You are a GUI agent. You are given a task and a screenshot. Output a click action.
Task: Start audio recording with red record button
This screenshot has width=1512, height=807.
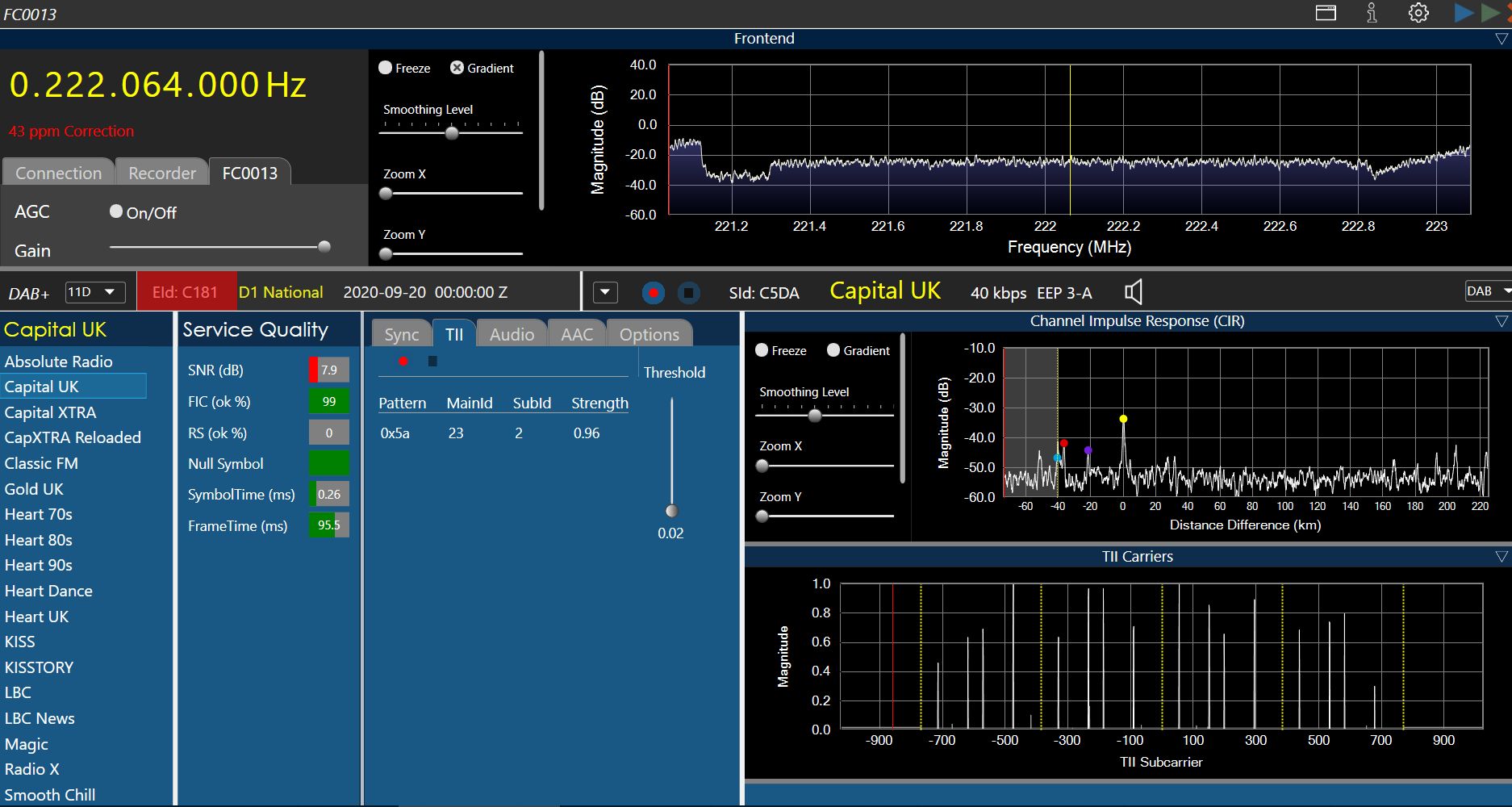(x=653, y=293)
